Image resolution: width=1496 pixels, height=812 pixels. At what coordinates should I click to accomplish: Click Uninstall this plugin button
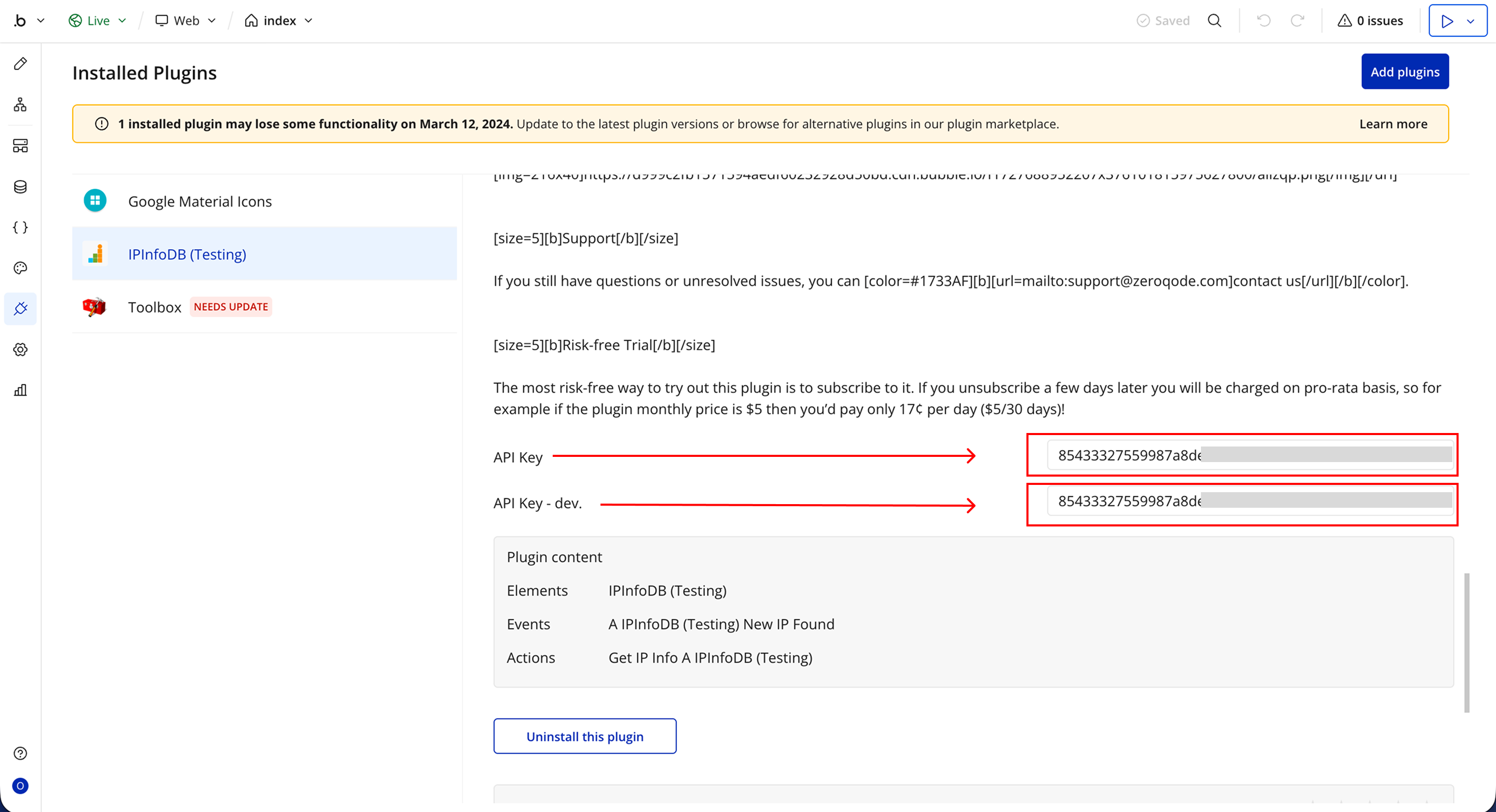(584, 736)
